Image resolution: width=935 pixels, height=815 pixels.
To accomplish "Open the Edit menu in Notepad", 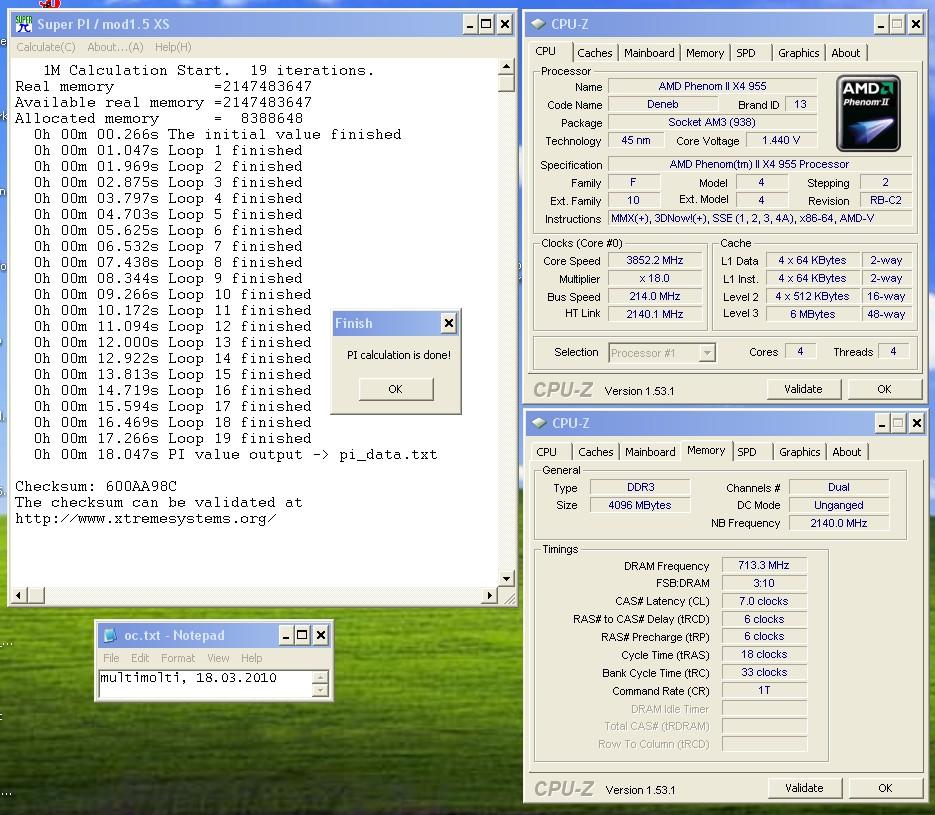I will pyautogui.click(x=140, y=658).
